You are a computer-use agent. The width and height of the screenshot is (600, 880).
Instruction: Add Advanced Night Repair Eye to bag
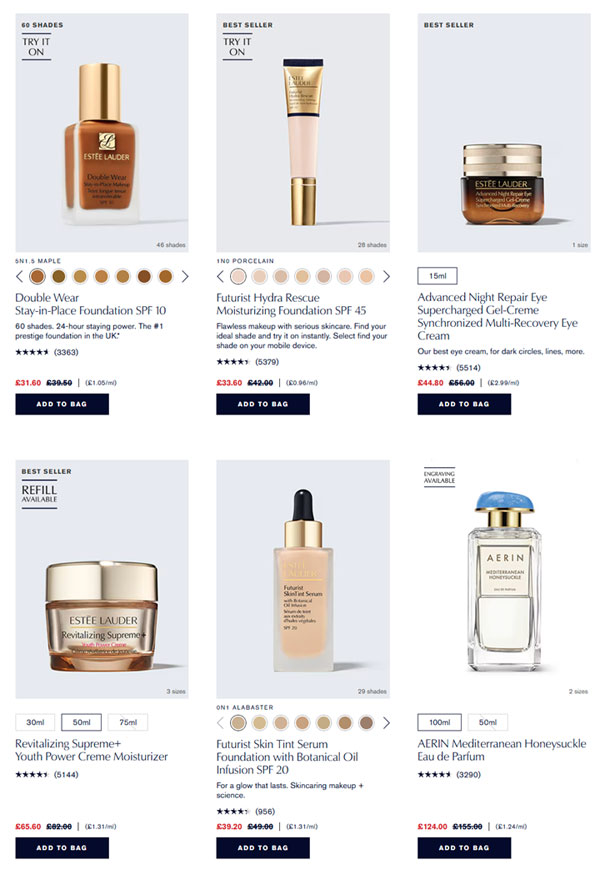tap(464, 404)
